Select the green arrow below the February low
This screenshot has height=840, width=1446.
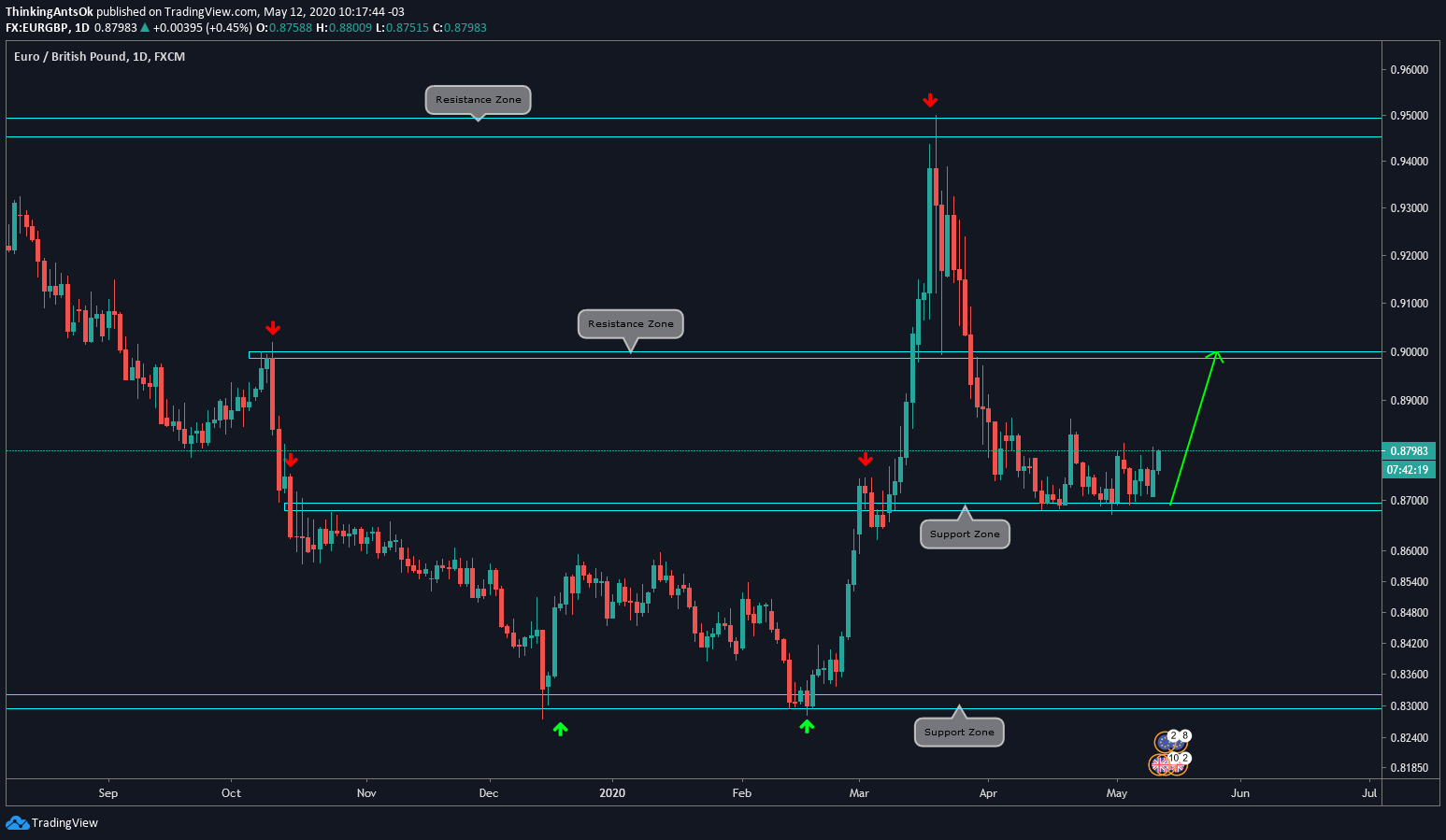(807, 725)
